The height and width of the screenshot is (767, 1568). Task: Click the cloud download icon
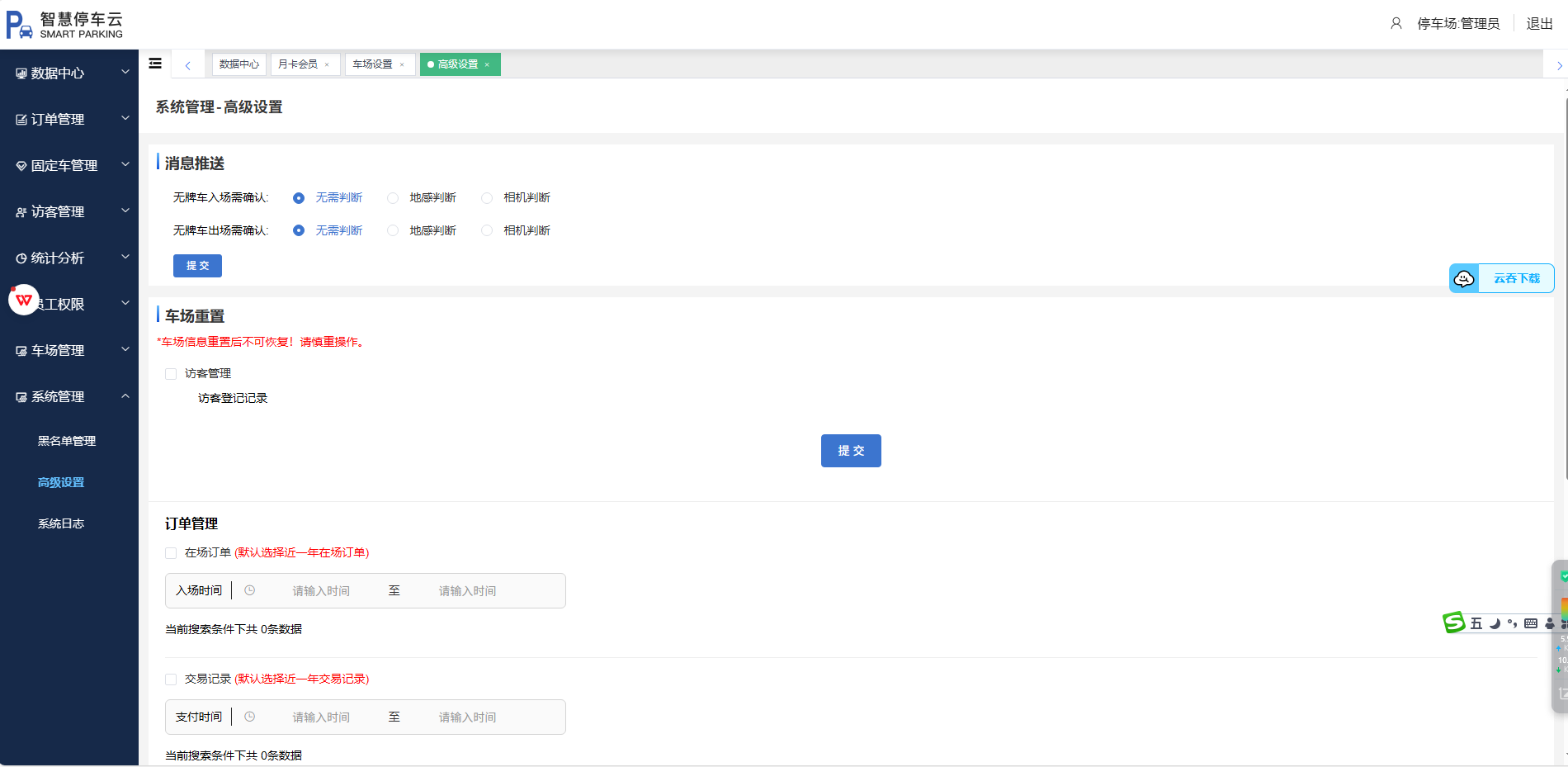click(1464, 279)
